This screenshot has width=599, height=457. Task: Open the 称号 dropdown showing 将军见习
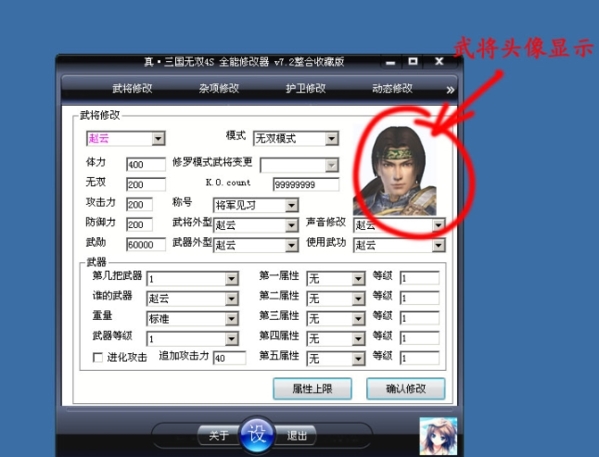coord(256,205)
